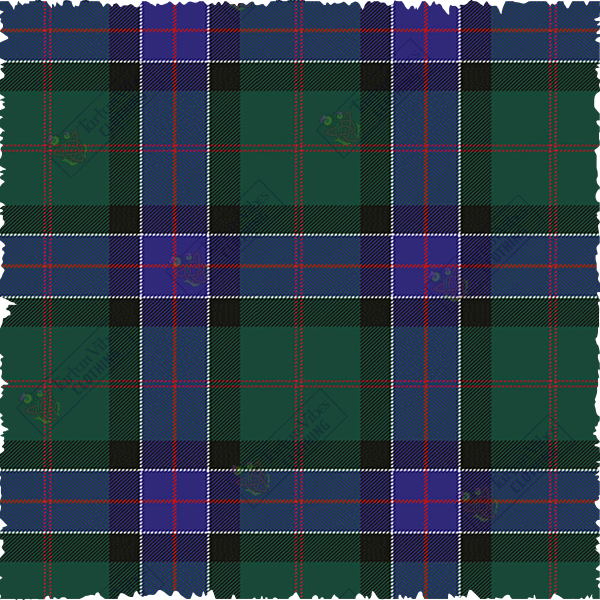The image size is (600, 600).
Task: Click the watermark logo near the bottom-right purple square
Action: click(479, 502)
